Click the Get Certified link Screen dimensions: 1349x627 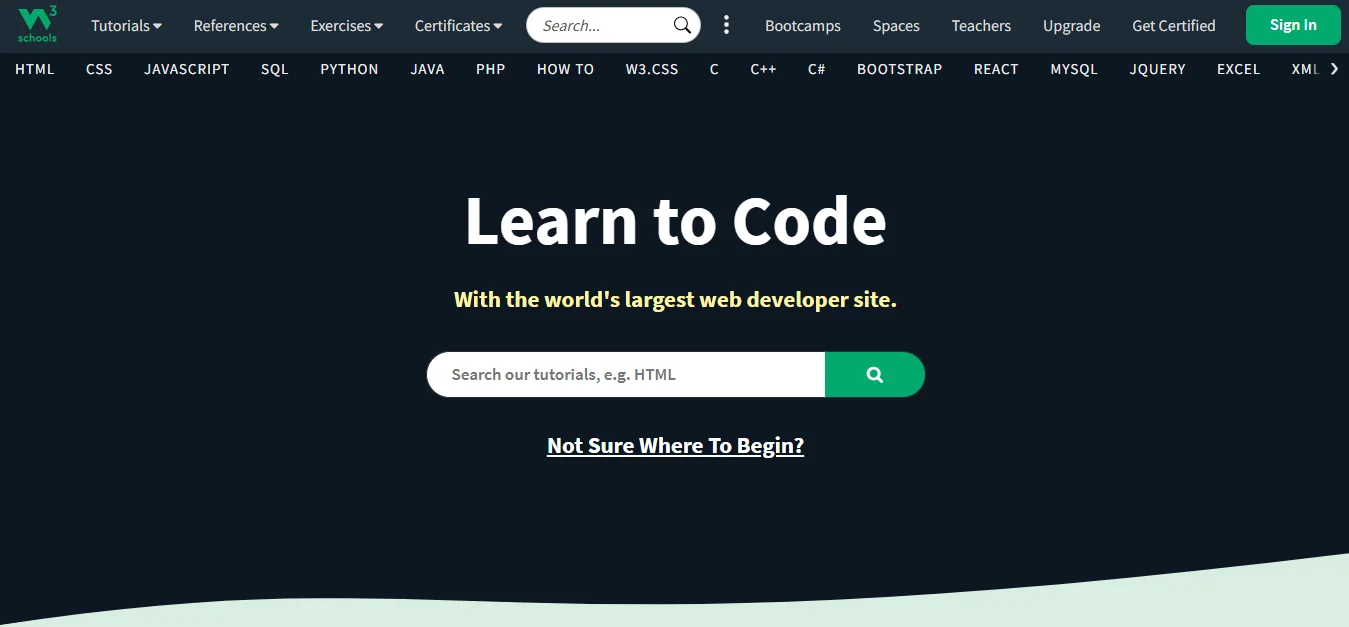click(x=1173, y=25)
